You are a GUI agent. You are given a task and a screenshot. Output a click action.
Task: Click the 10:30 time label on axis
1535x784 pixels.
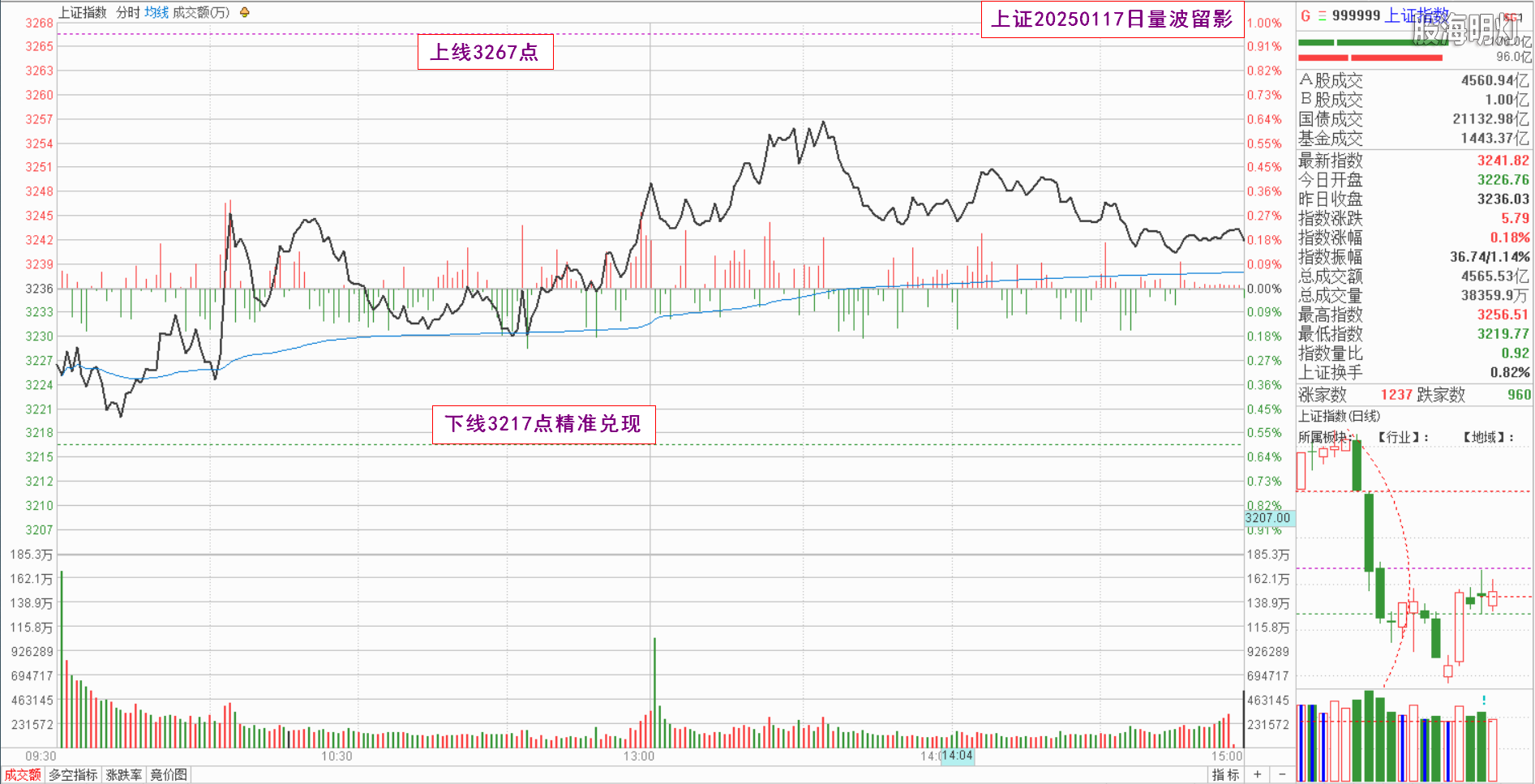[337, 756]
